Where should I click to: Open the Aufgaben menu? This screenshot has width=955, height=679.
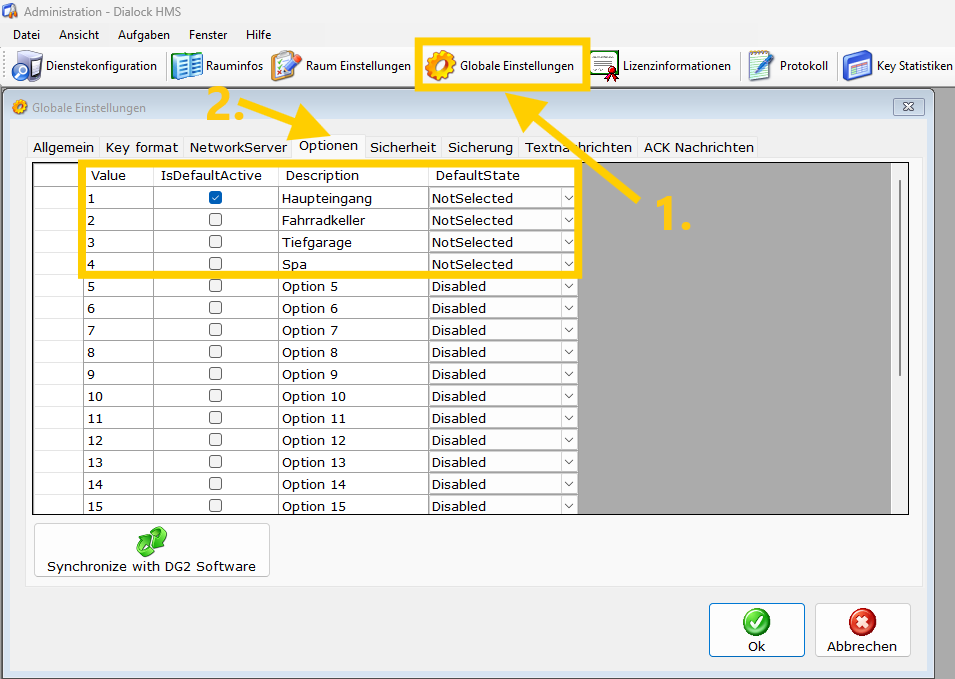[x=143, y=35]
